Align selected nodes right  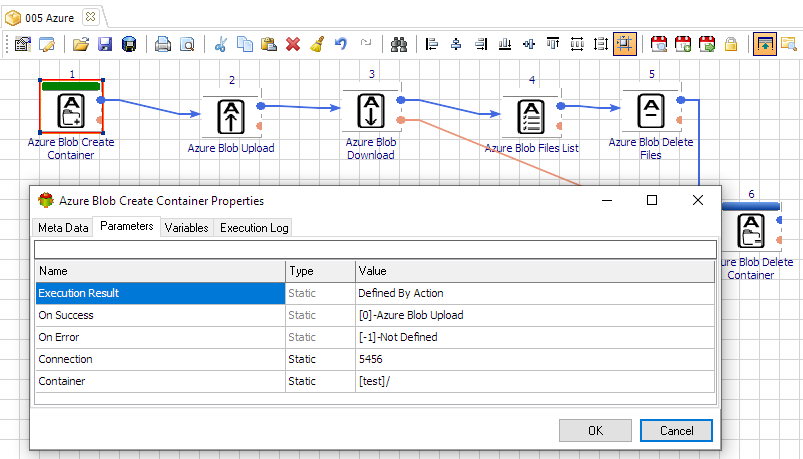tap(480, 44)
